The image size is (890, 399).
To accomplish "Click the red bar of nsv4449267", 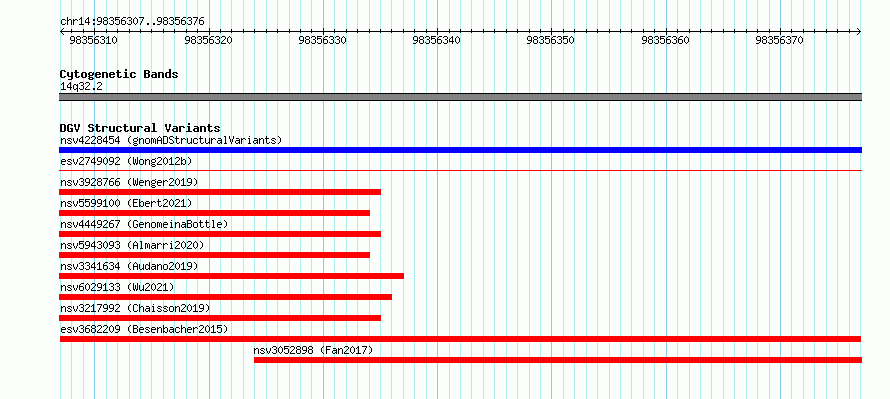I will point(220,234).
